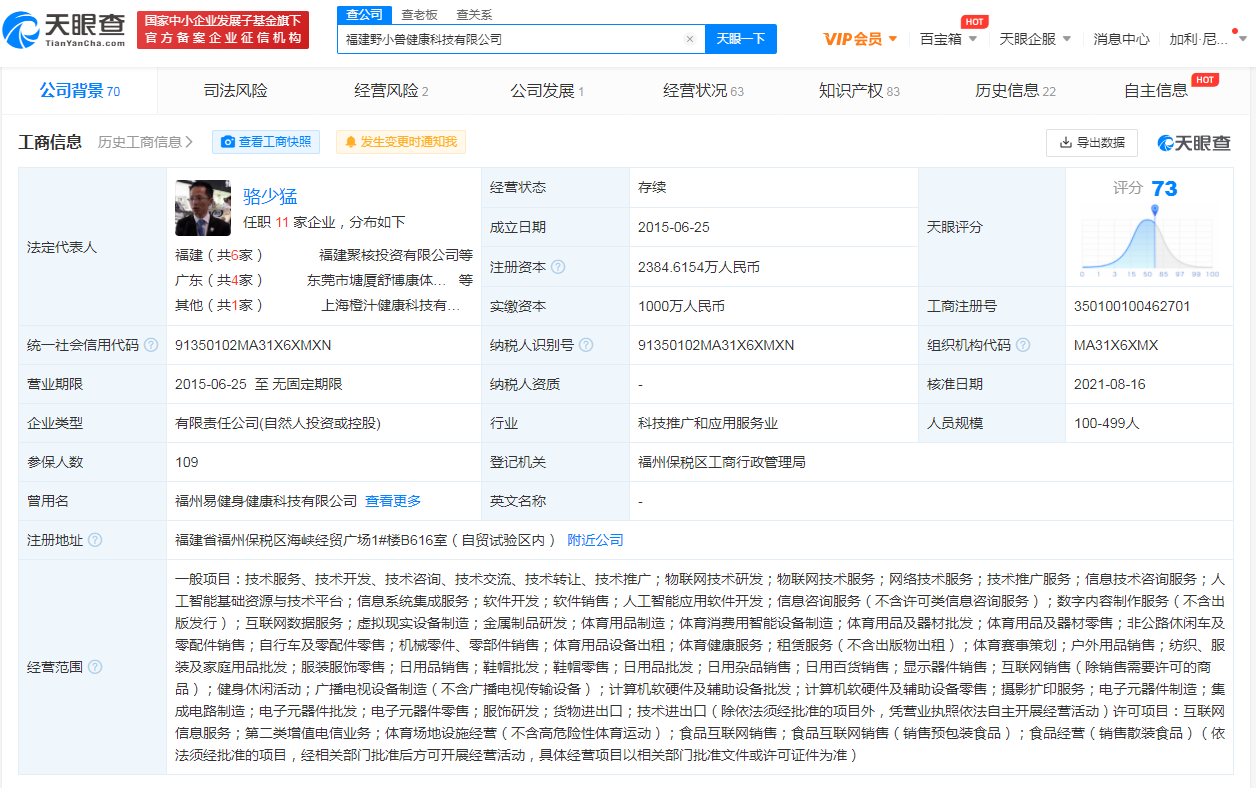Select credit code 91350102MA31X6XMXN under 统一社会信用代码
This screenshot has height=788, width=1256.
coord(253,345)
